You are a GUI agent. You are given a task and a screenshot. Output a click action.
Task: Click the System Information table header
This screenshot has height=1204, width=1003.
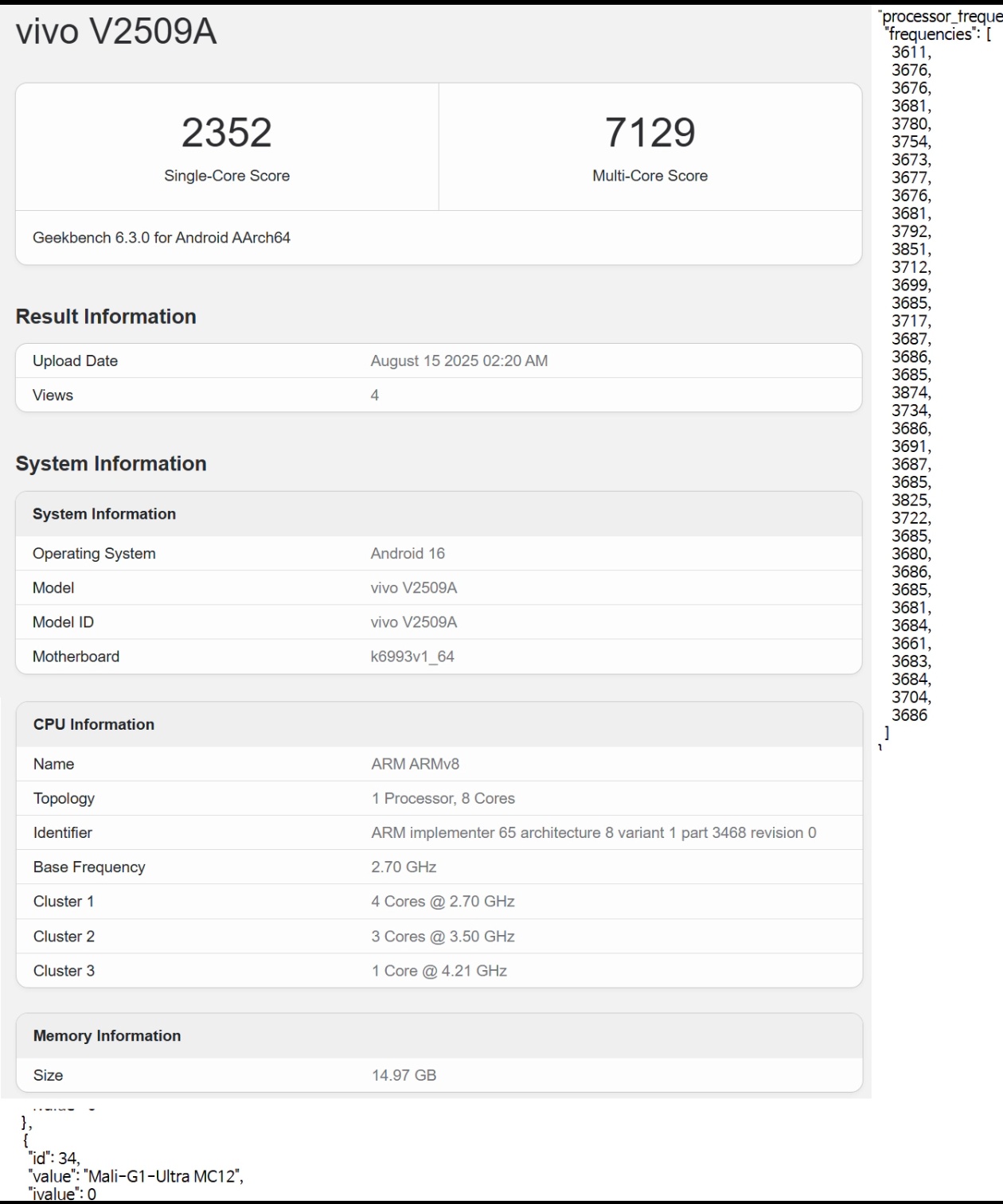coord(104,514)
